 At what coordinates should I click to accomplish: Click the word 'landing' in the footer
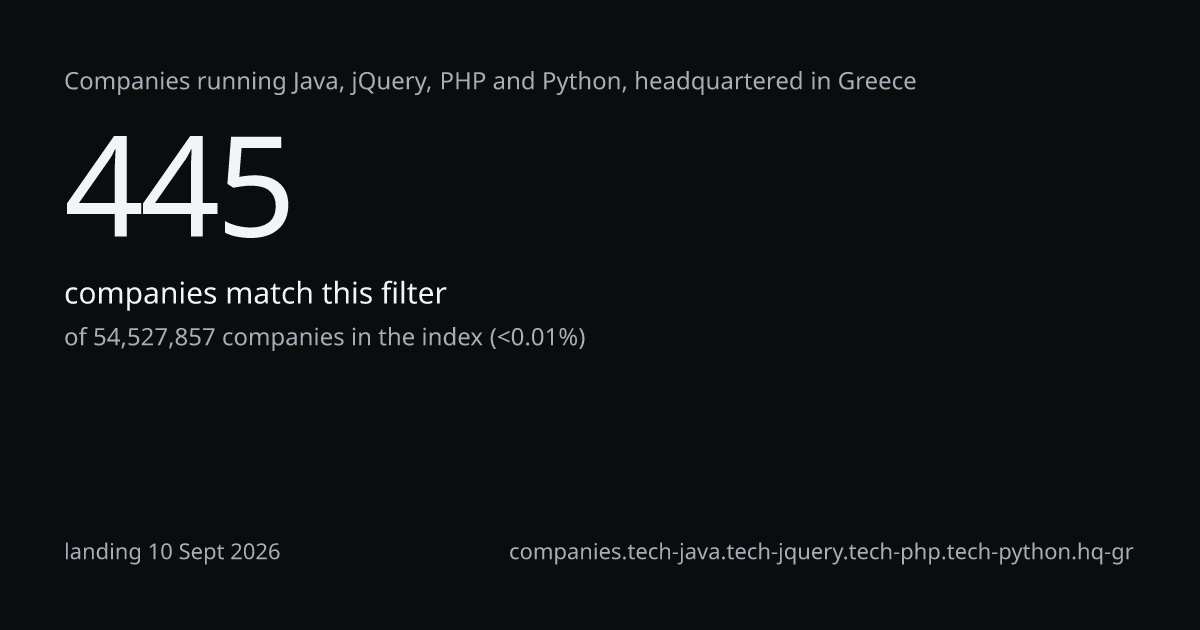[x=103, y=552]
